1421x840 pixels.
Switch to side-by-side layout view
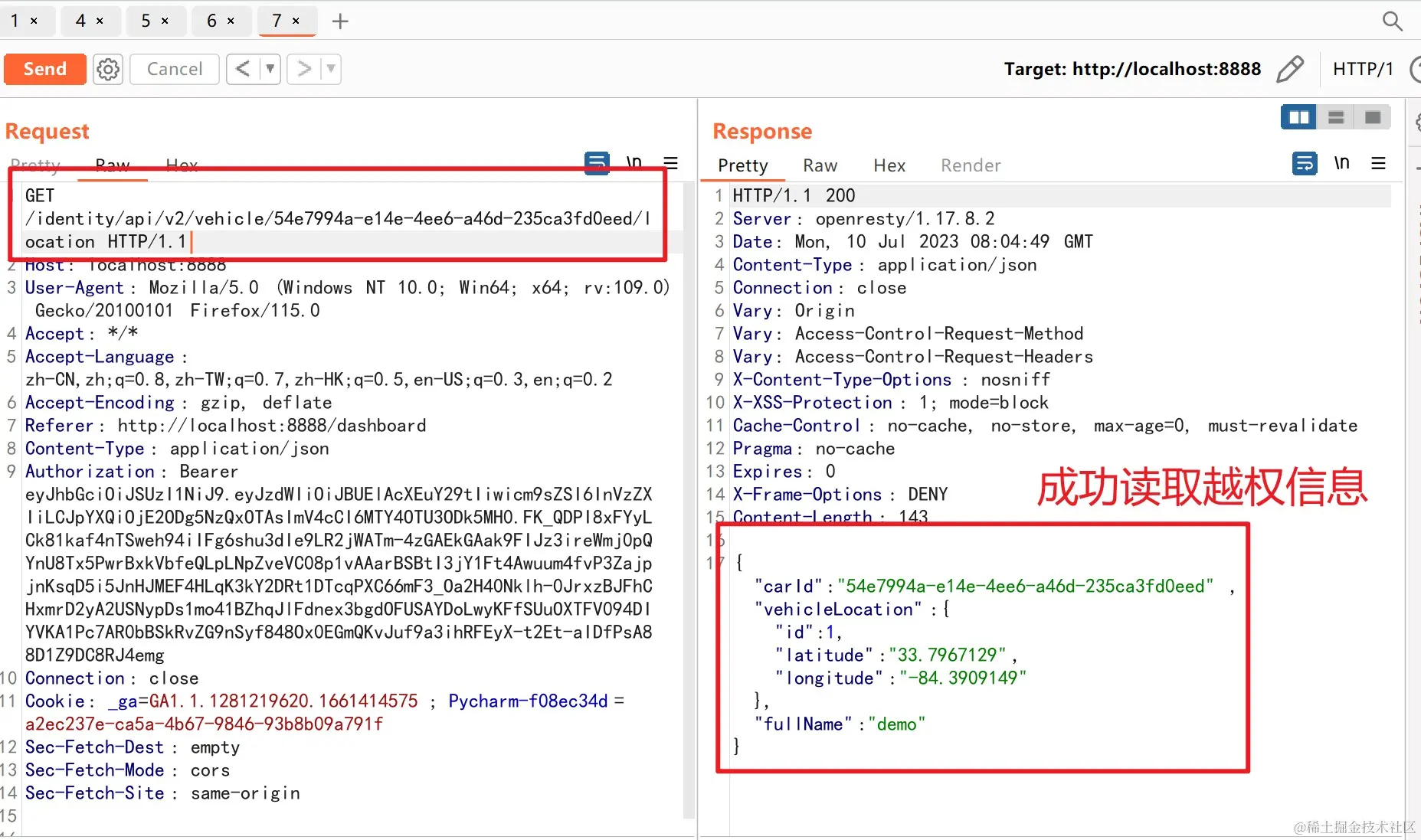coord(1299,117)
